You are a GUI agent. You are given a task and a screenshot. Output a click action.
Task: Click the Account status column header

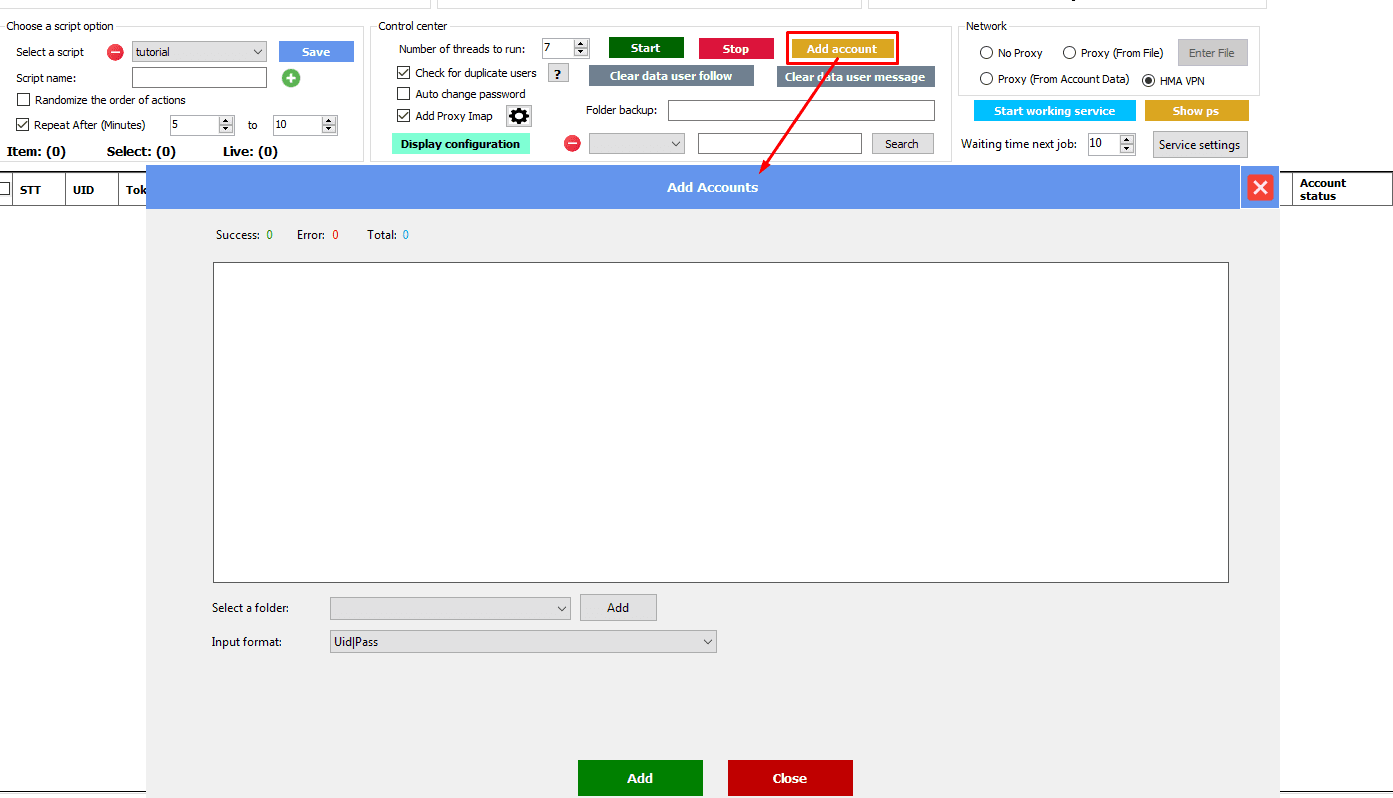1323,190
